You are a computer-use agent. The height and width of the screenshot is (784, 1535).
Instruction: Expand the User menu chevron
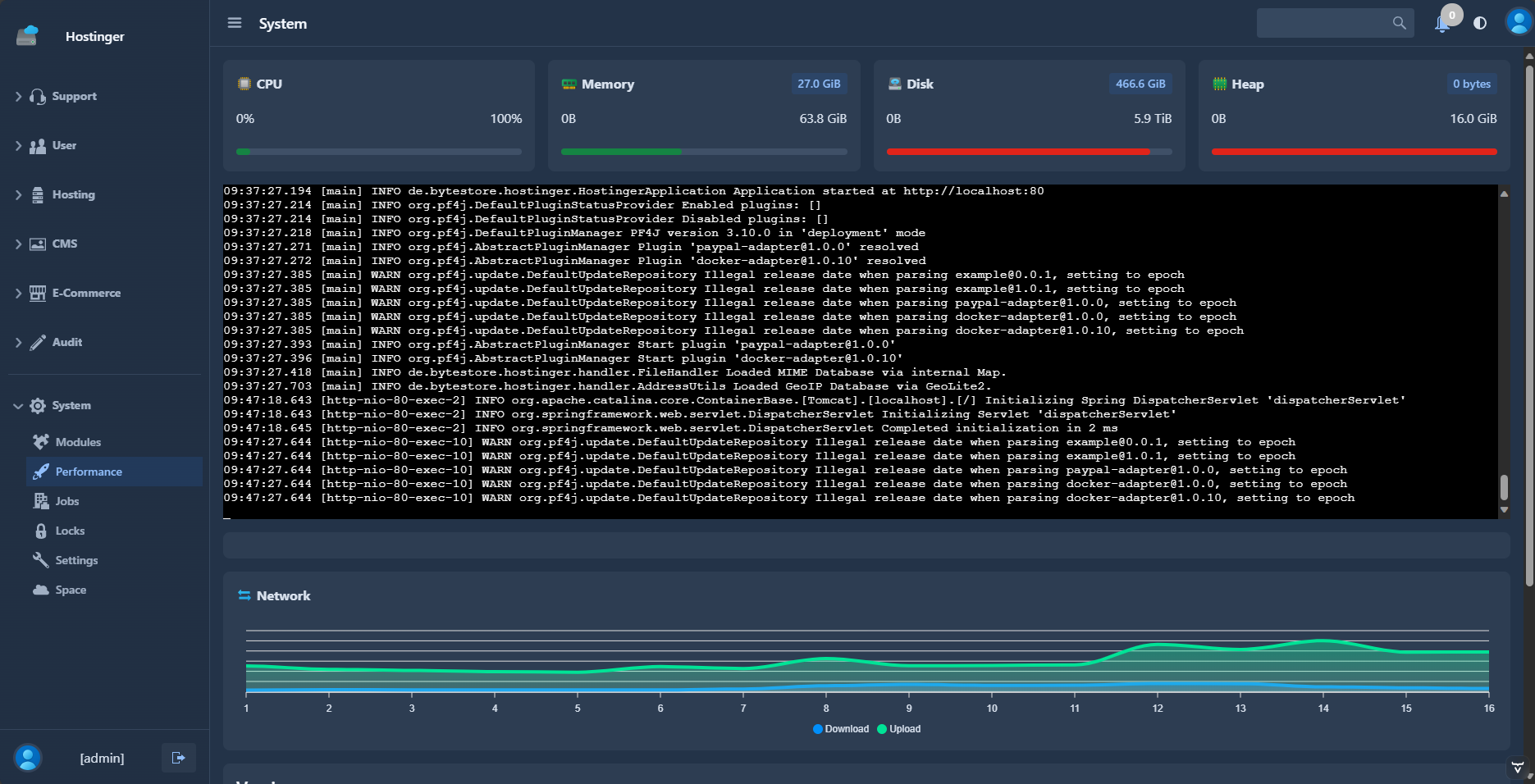18,146
